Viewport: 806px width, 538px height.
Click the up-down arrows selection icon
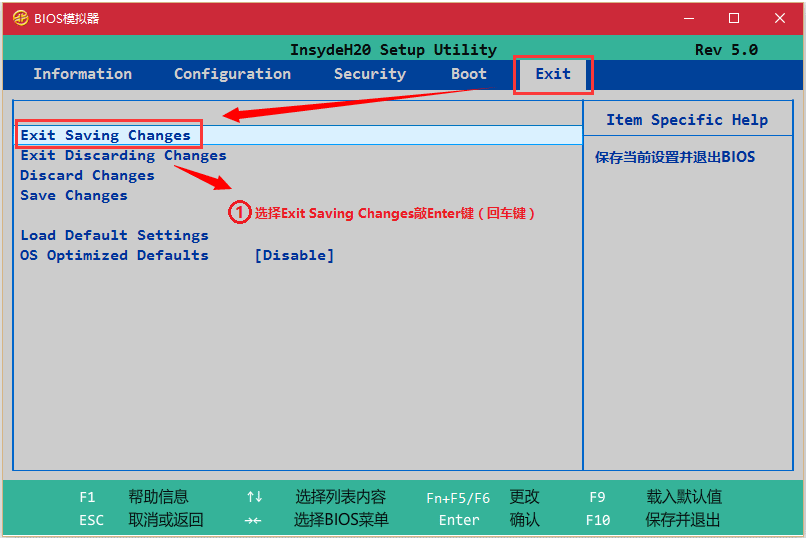pos(255,497)
